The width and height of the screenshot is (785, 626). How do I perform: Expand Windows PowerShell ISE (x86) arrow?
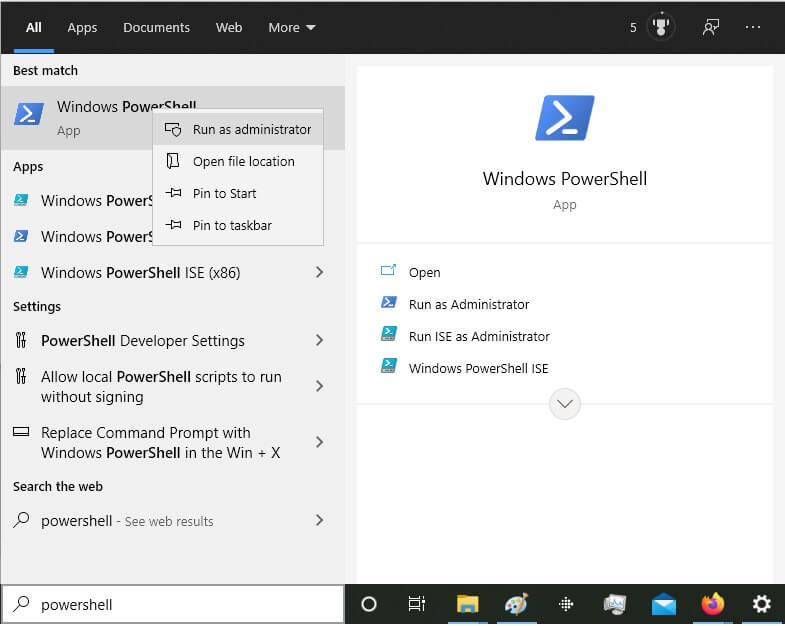[319, 273]
